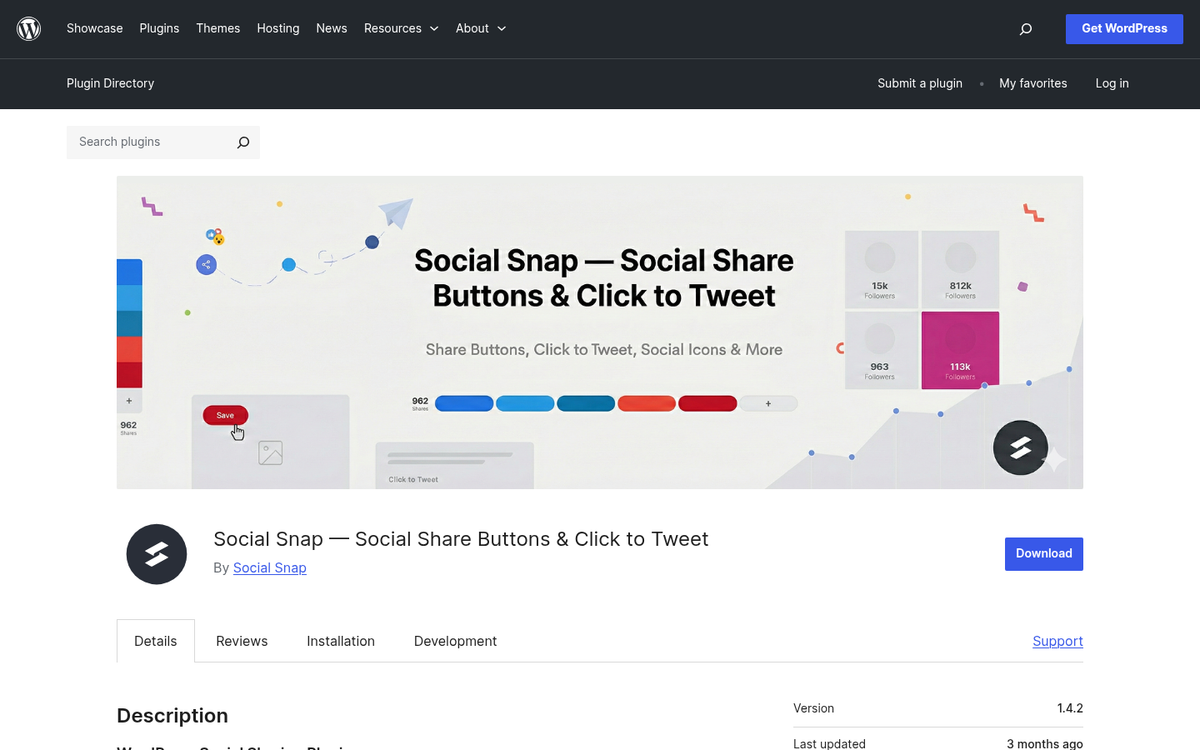The image size is (1200, 750).
Task: Switch to the Installation tab
Action: tap(341, 641)
